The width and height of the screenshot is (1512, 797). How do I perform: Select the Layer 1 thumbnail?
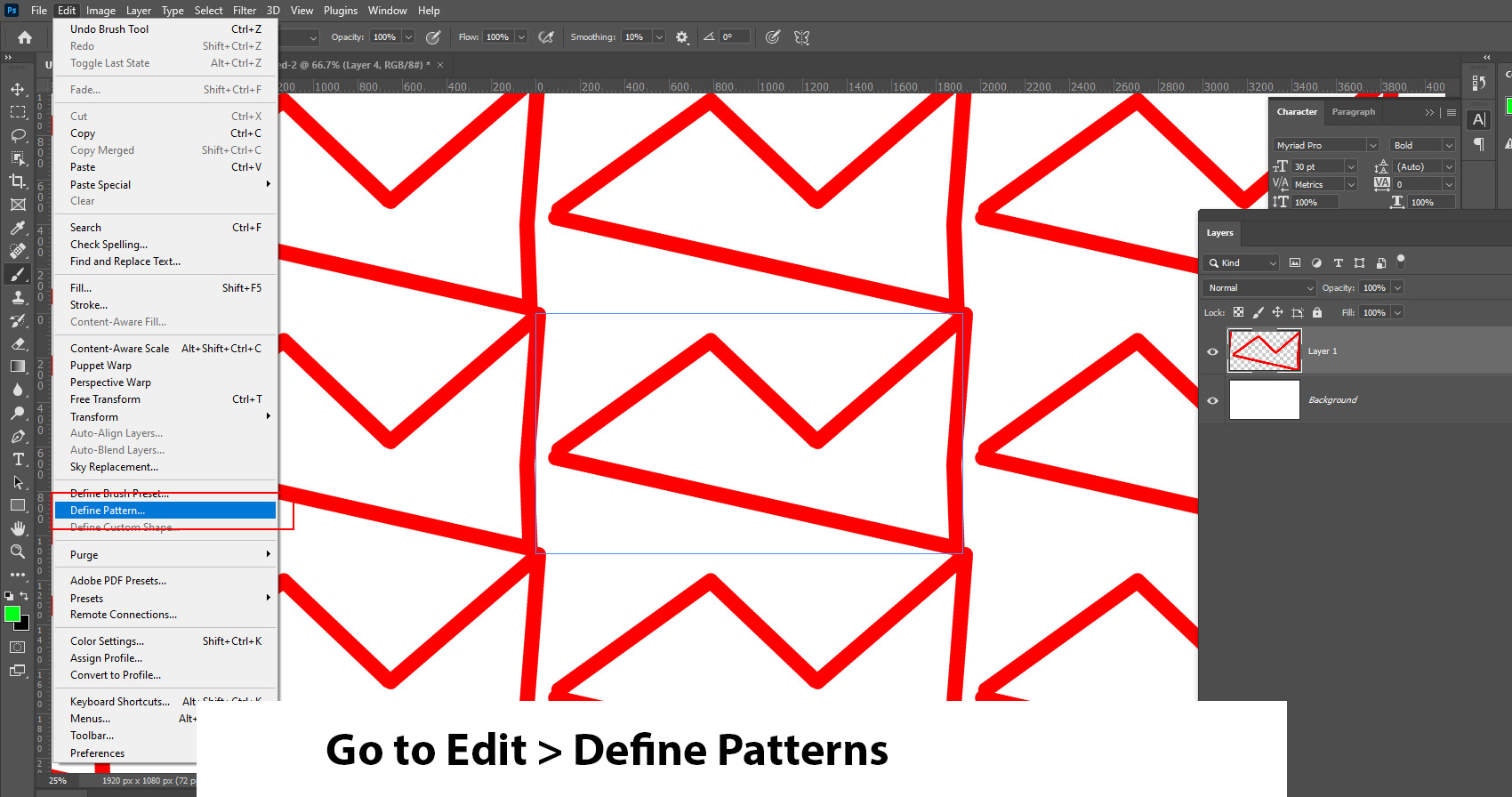(x=1264, y=350)
